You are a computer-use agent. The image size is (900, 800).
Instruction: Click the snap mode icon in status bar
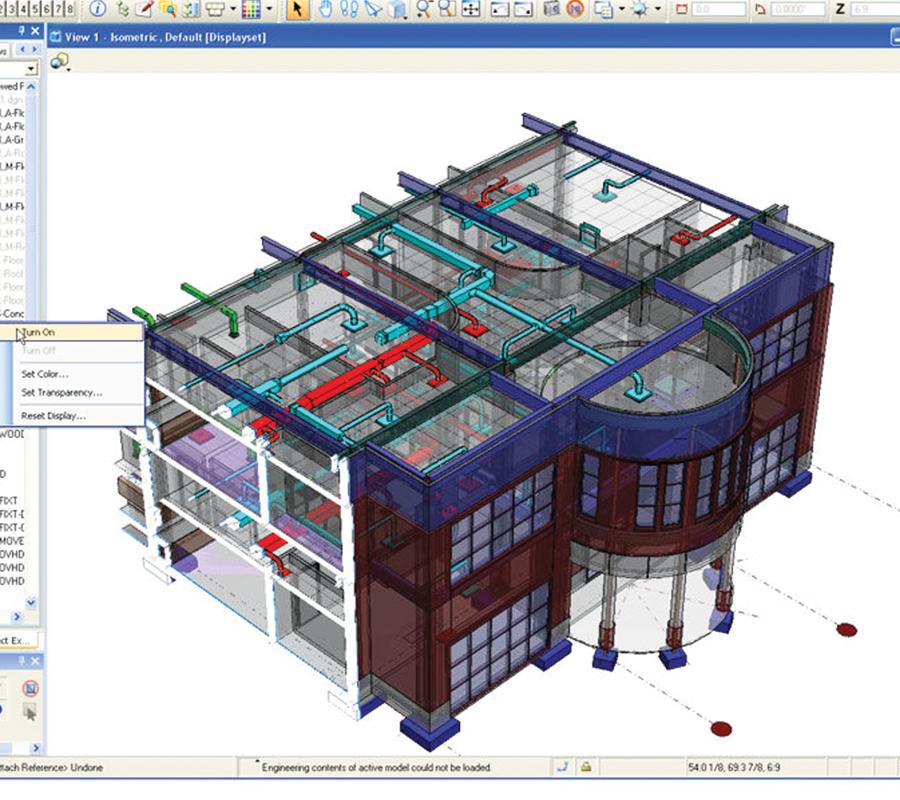(x=563, y=767)
